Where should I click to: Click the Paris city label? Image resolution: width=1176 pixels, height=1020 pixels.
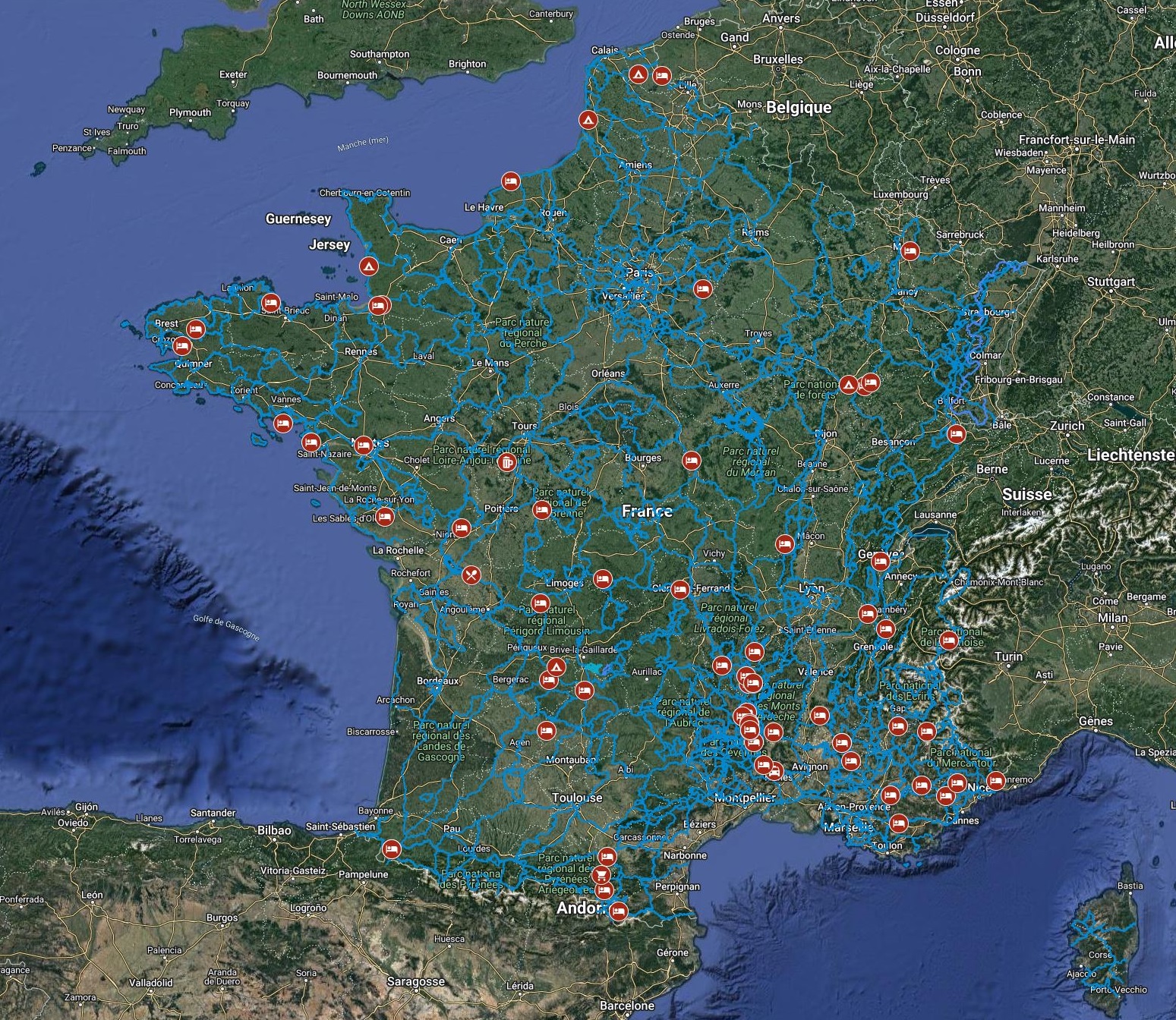click(640, 272)
